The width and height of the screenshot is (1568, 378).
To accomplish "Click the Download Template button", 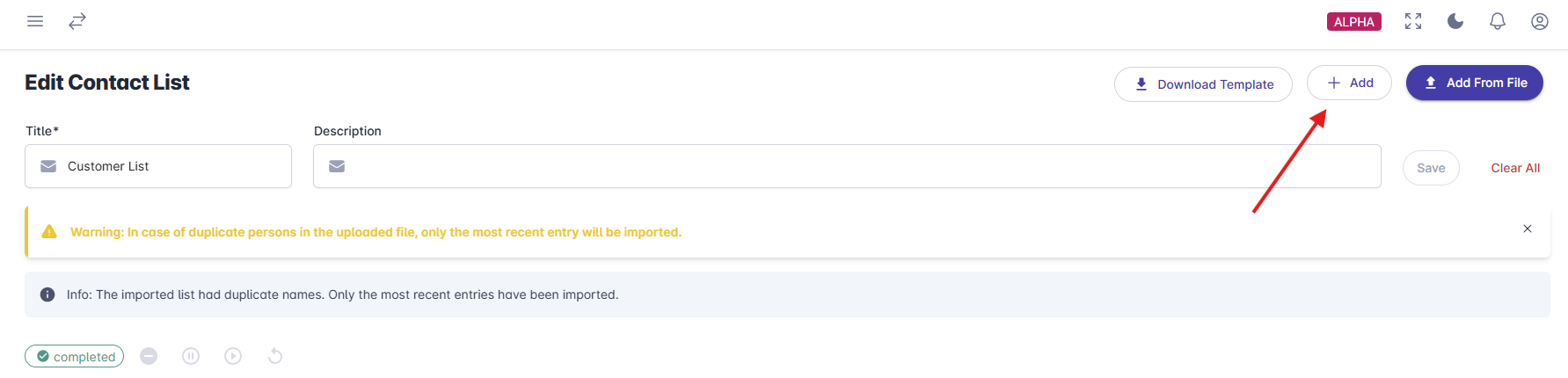I will click(1203, 84).
